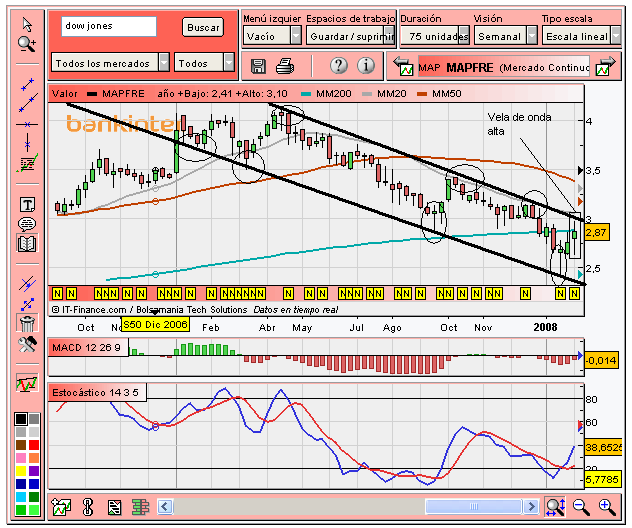Open 'Todos los mercados' dropdown
This screenshot has height=528, width=632.
[x=110, y=63]
